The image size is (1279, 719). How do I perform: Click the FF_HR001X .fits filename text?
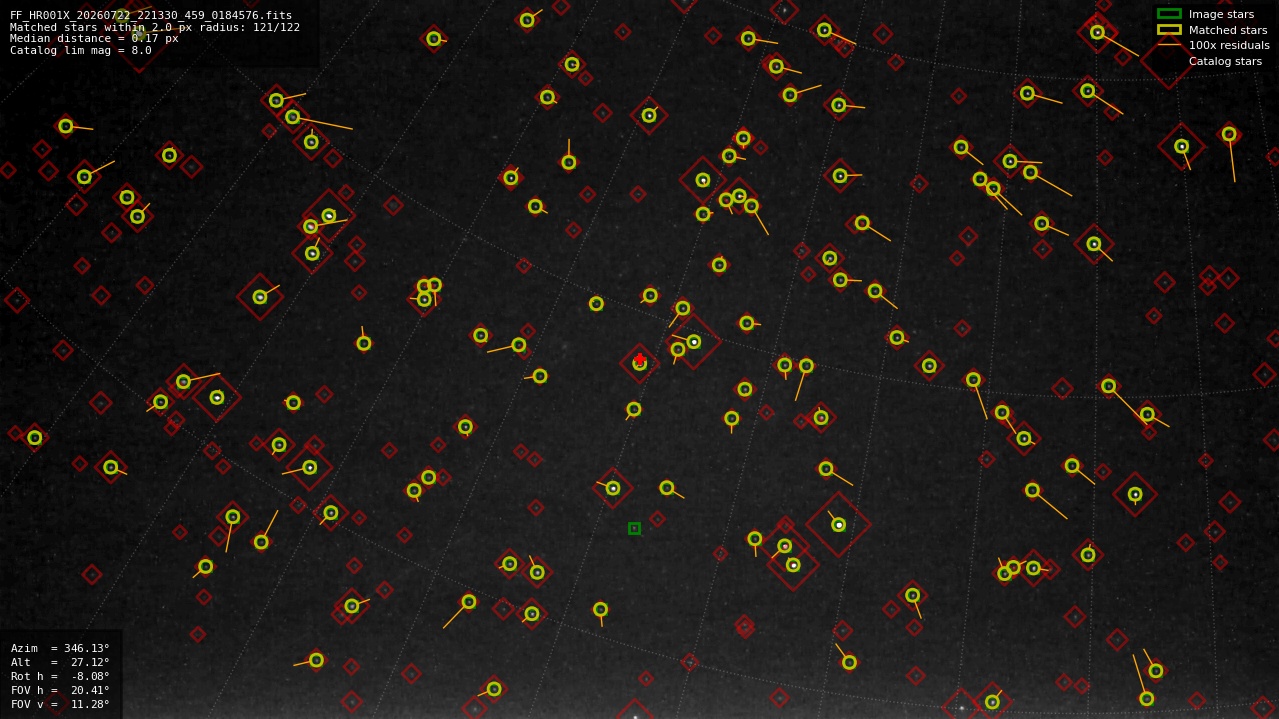[x=151, y=15]
